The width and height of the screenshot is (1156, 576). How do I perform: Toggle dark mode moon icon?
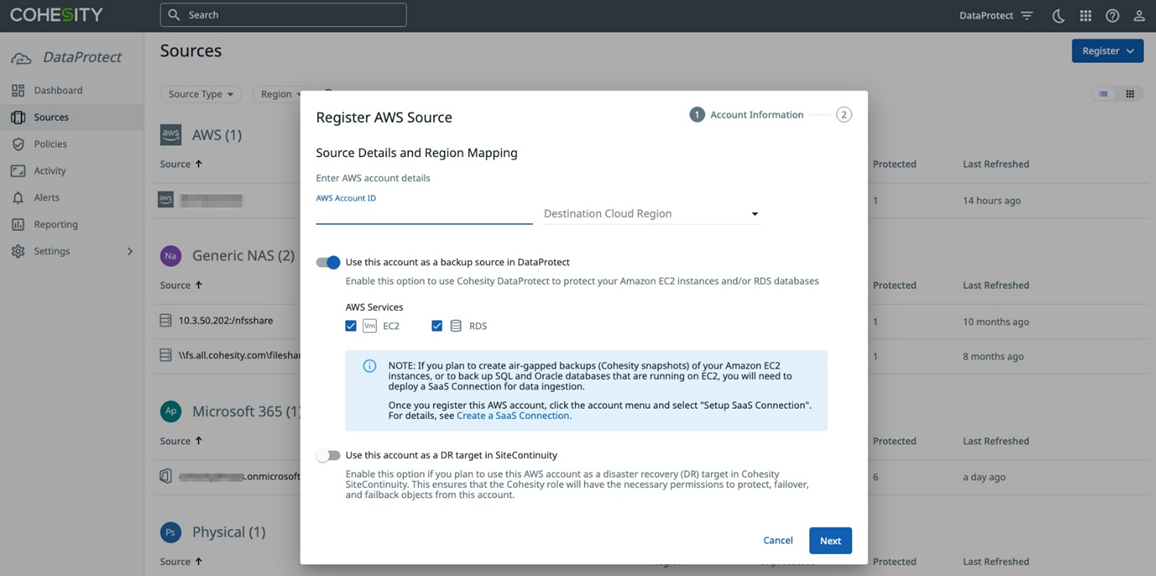coord(1058,15)
